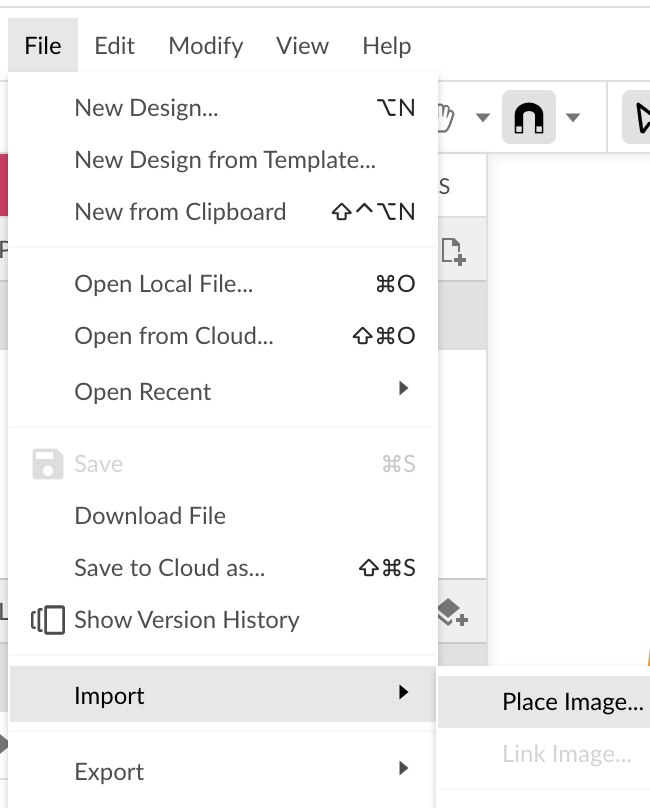650x808 pixels.
Task: Select the pointer arrow tool
Action: pyautogui.click(x=639, y=117)
